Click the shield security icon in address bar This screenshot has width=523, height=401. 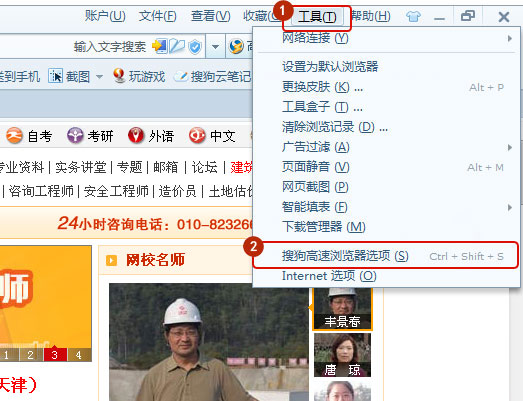pos(195,46)
